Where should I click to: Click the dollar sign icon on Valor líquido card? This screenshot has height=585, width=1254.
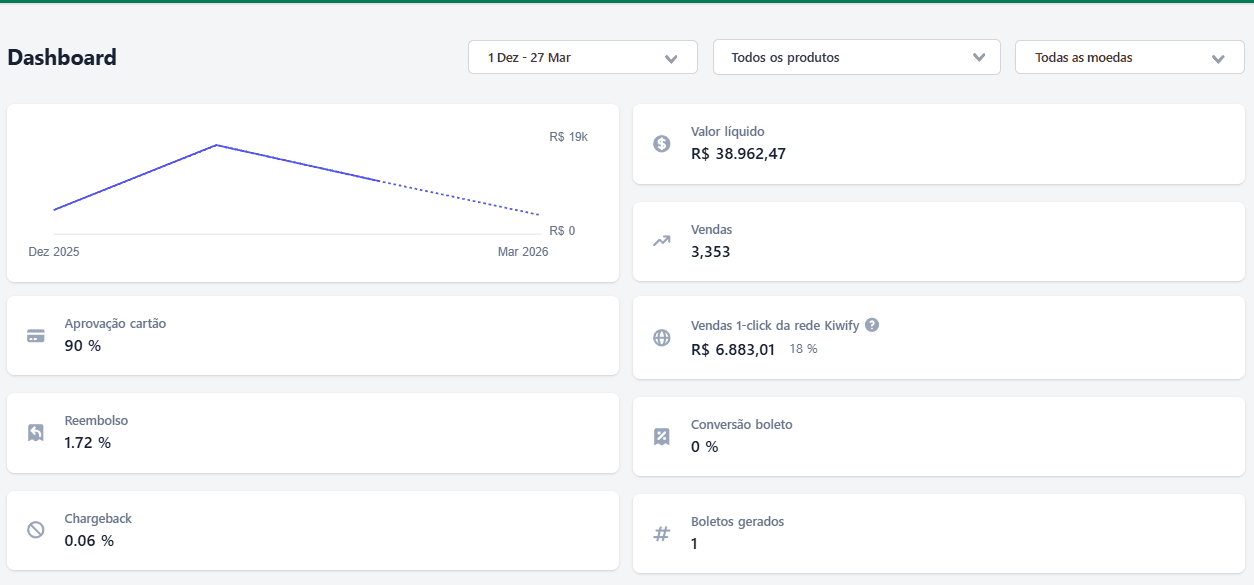(x=661, y=143)
